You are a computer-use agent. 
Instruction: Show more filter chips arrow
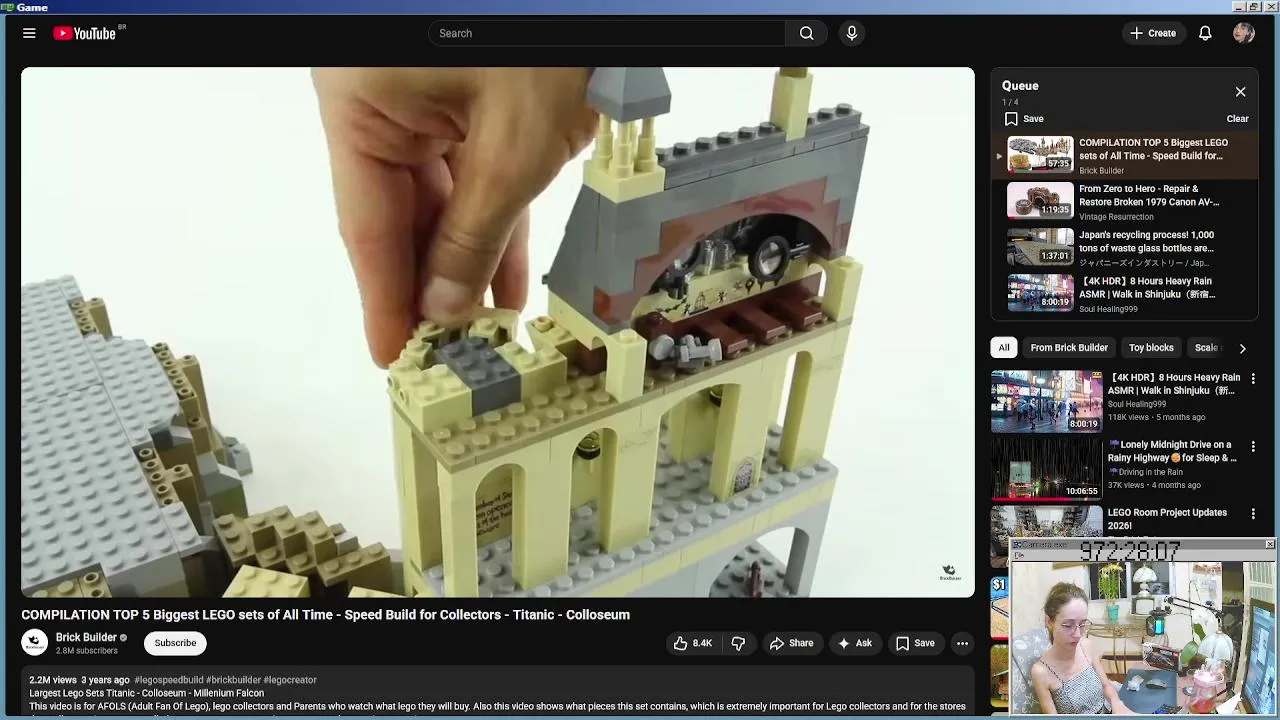pos(1242,348)
